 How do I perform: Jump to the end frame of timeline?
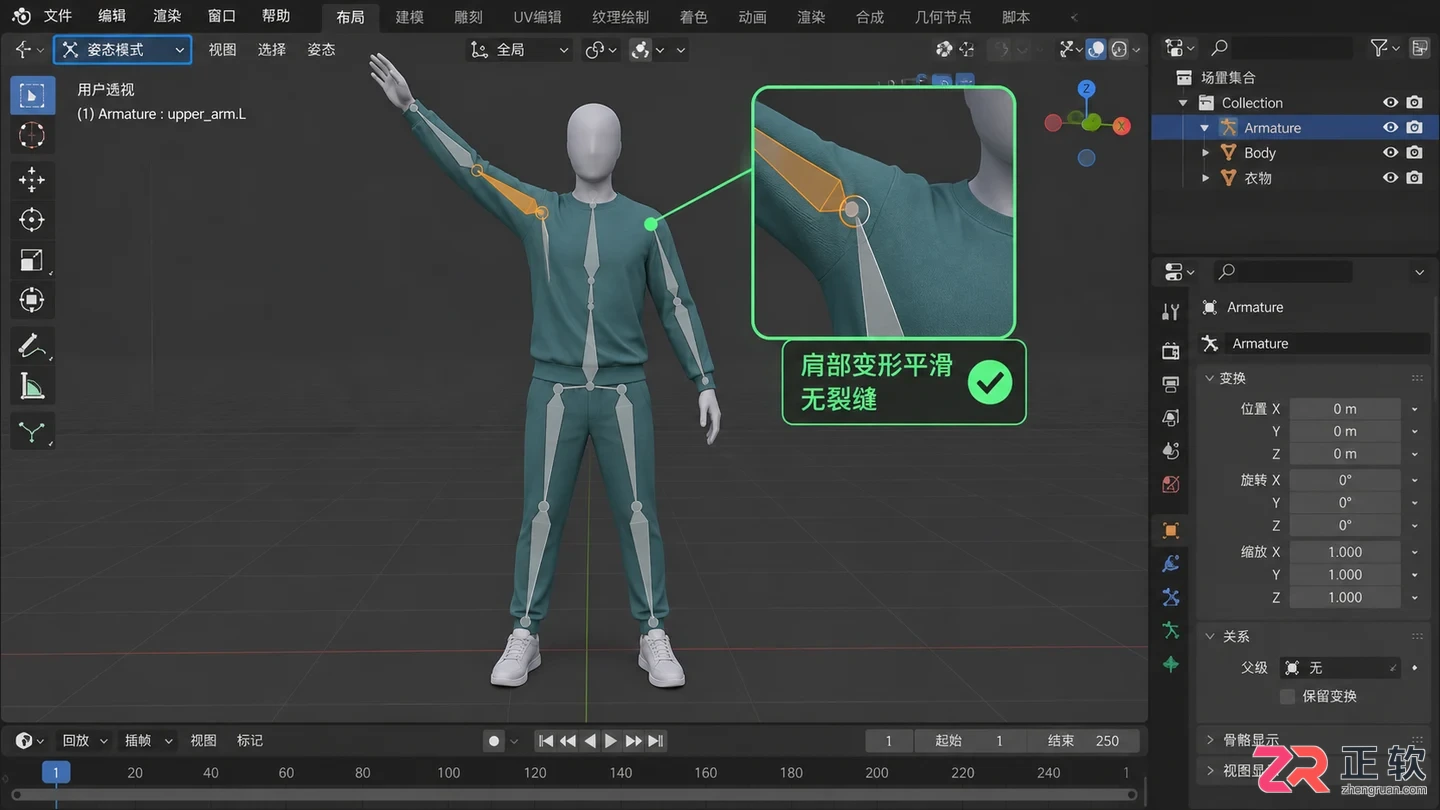click(x=655, y=741)
